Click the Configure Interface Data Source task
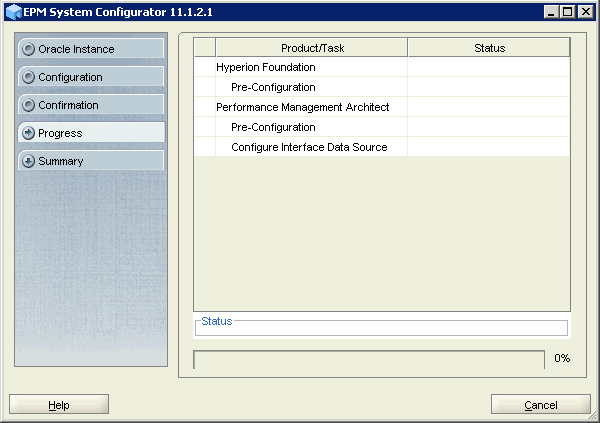The image size is (600, 423). [309, 147]
